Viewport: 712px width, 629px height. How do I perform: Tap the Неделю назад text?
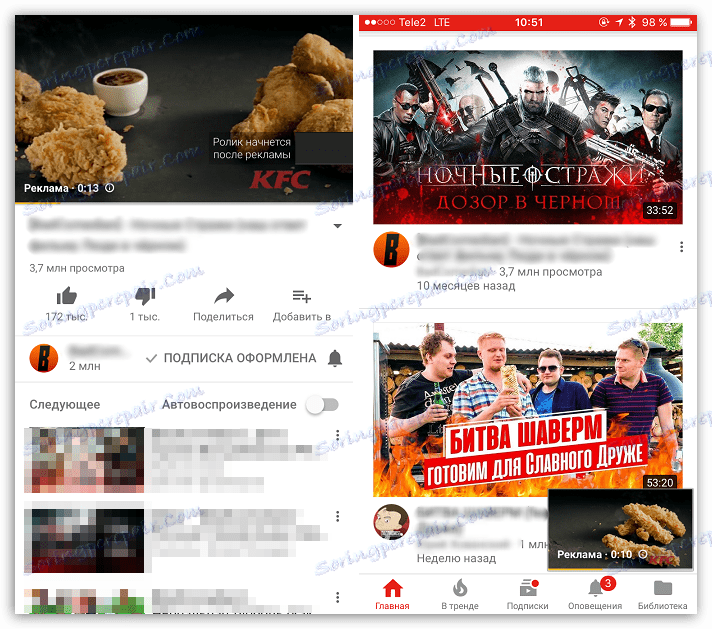click(x=456, y=558)
